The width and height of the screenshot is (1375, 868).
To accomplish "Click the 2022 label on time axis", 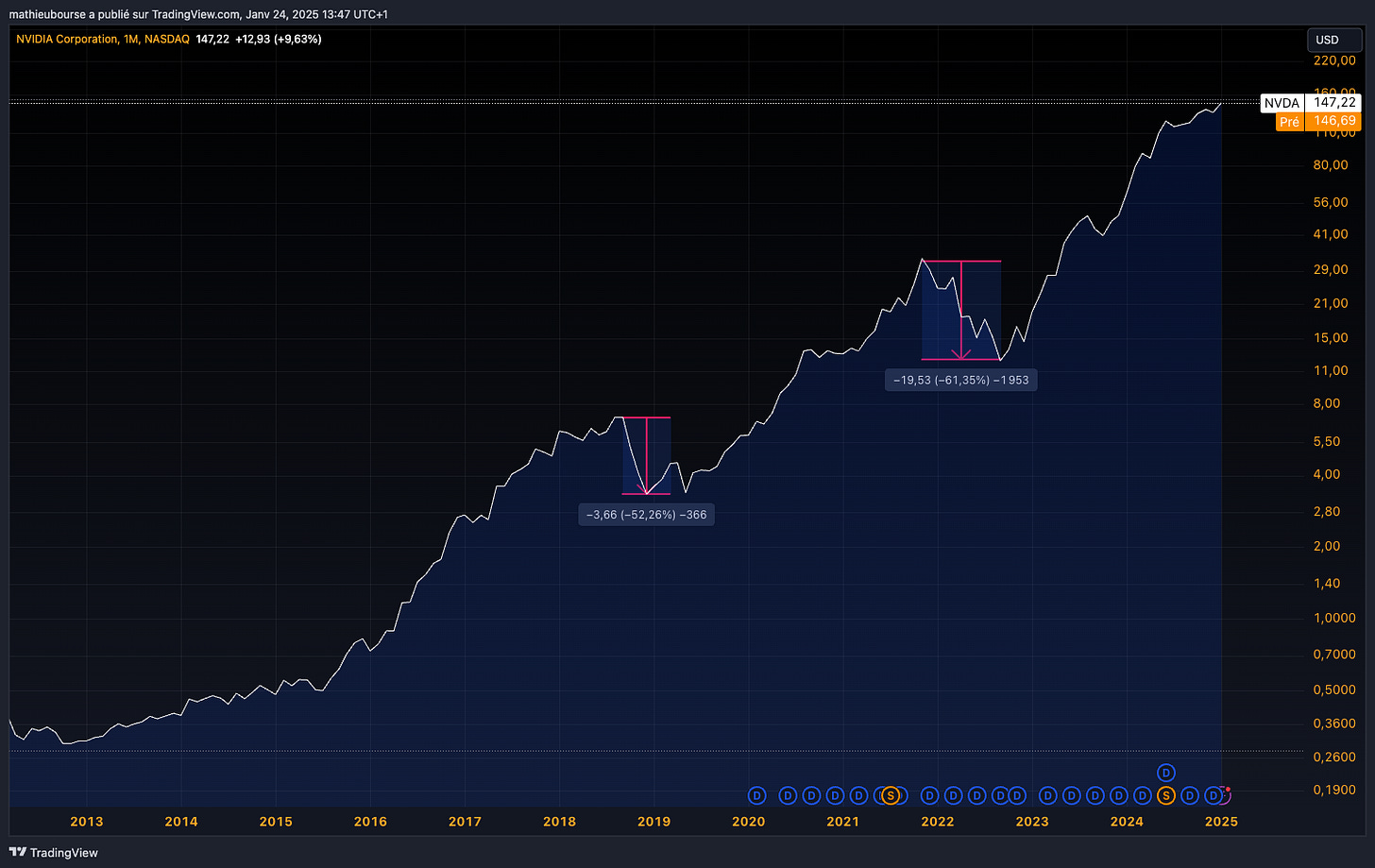I will click(x=937, y=821).
